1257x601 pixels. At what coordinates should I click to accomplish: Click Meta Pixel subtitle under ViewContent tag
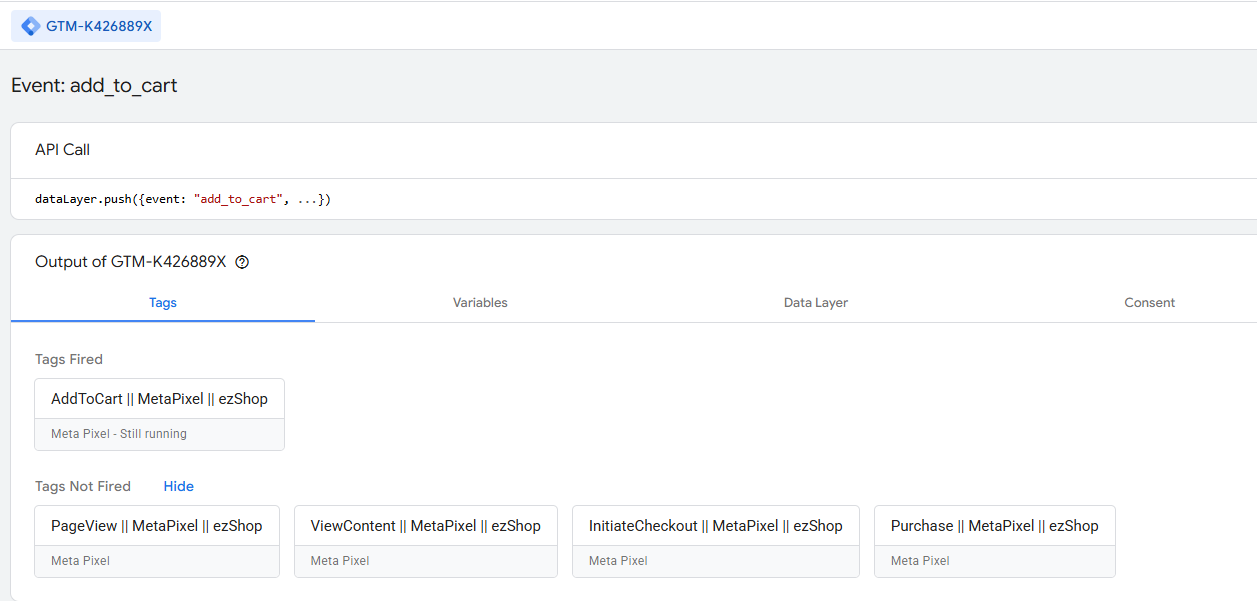tap(340, 561)
